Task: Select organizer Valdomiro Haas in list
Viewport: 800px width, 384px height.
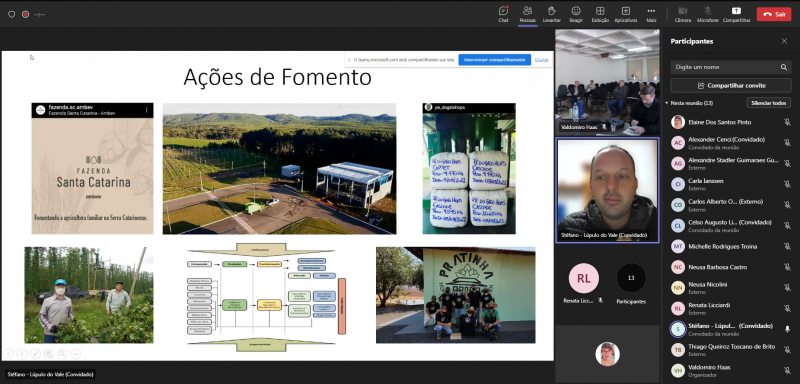Action: coord(731,371)
